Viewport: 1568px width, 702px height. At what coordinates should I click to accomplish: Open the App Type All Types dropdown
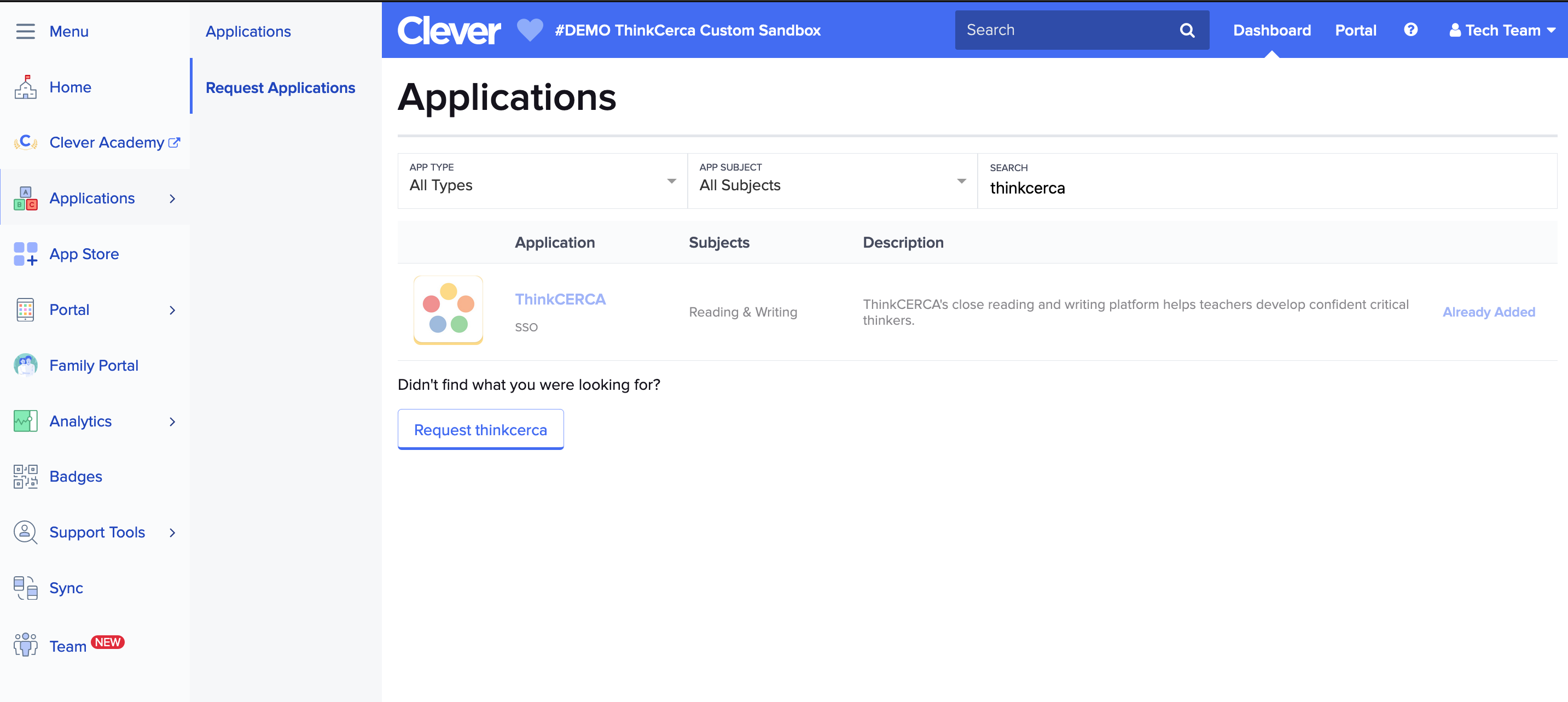(542, 180)
